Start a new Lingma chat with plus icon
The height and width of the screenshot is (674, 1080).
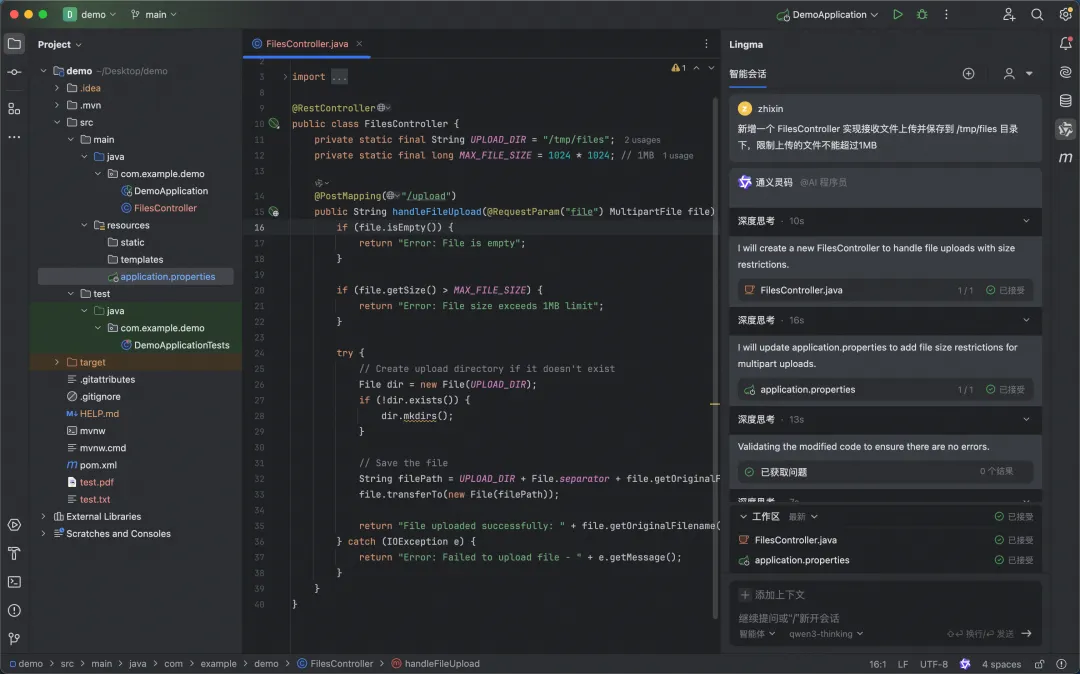point(968,74)
